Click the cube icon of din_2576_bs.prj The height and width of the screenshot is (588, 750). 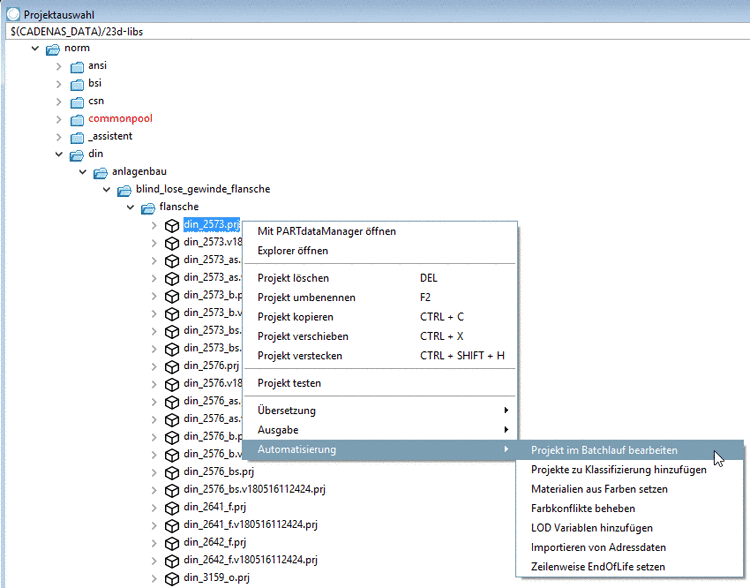(x=172, y=473)
